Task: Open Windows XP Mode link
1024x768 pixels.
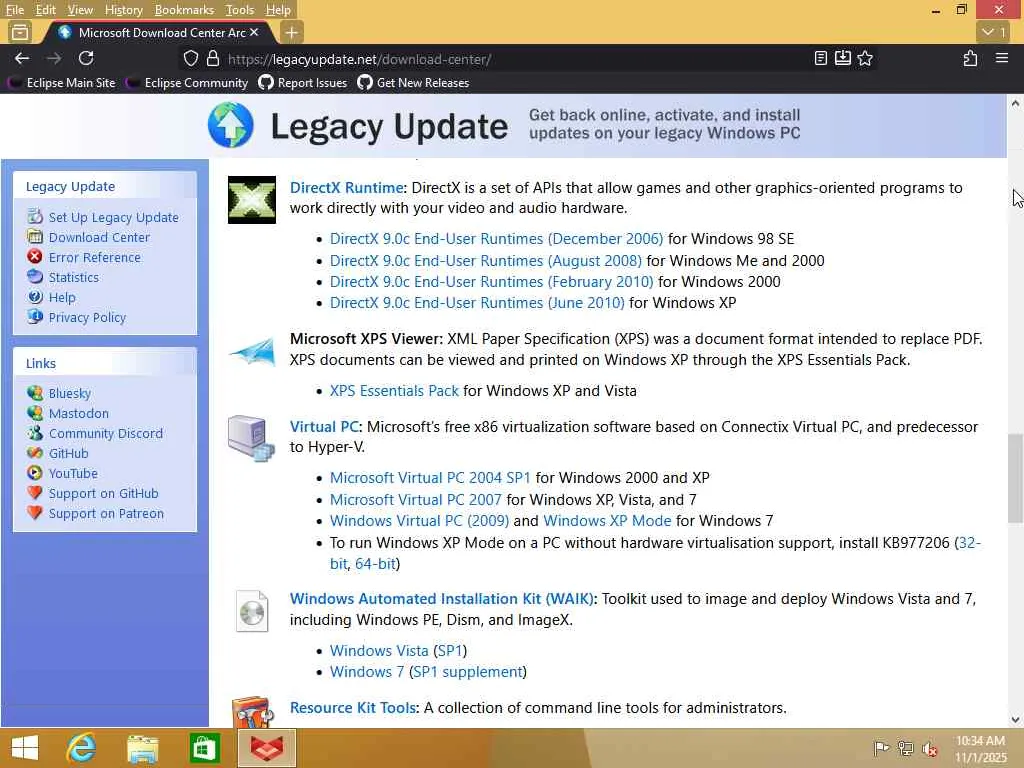Action: pyautogui.click(x=607, y=521)
